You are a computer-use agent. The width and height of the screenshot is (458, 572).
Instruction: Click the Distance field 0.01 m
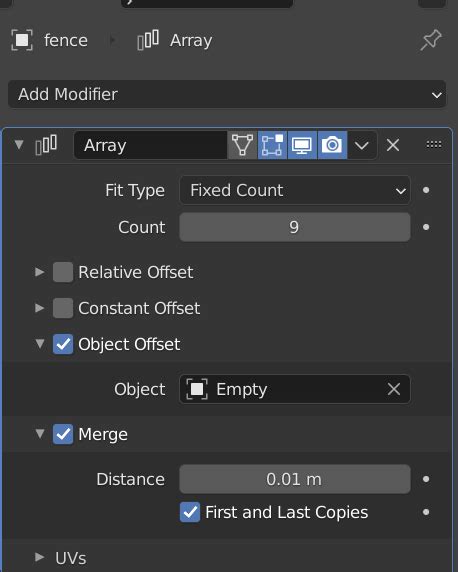point(295,479)
